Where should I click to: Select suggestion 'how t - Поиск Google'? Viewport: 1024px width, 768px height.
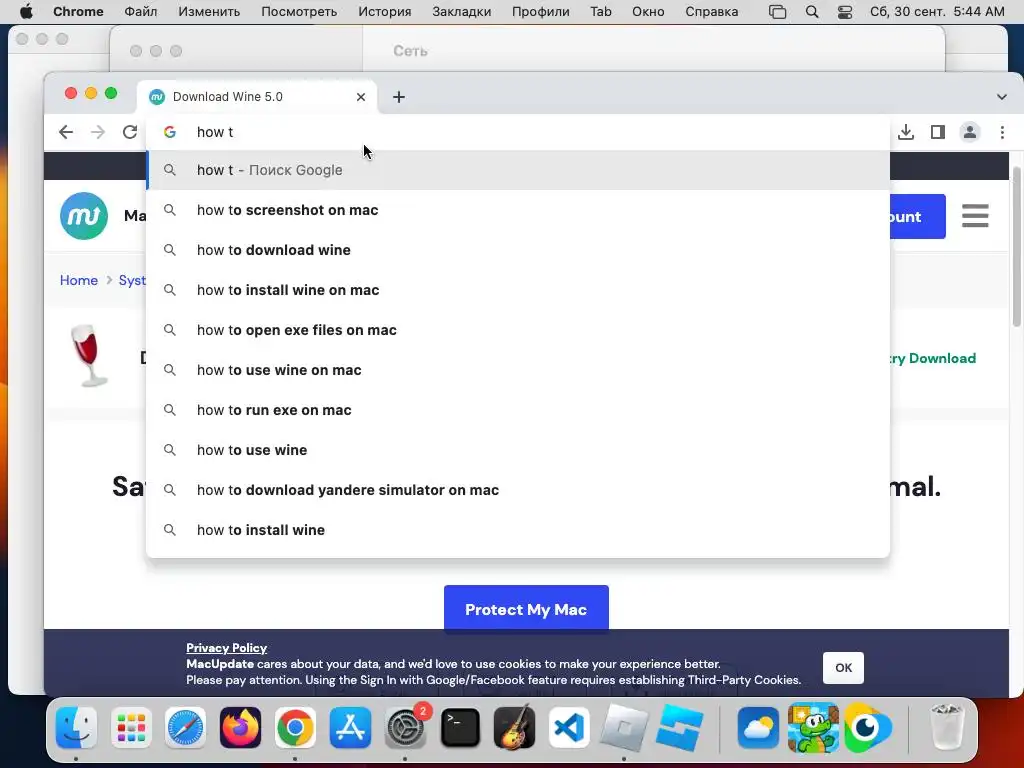click(x=518, y=170)
